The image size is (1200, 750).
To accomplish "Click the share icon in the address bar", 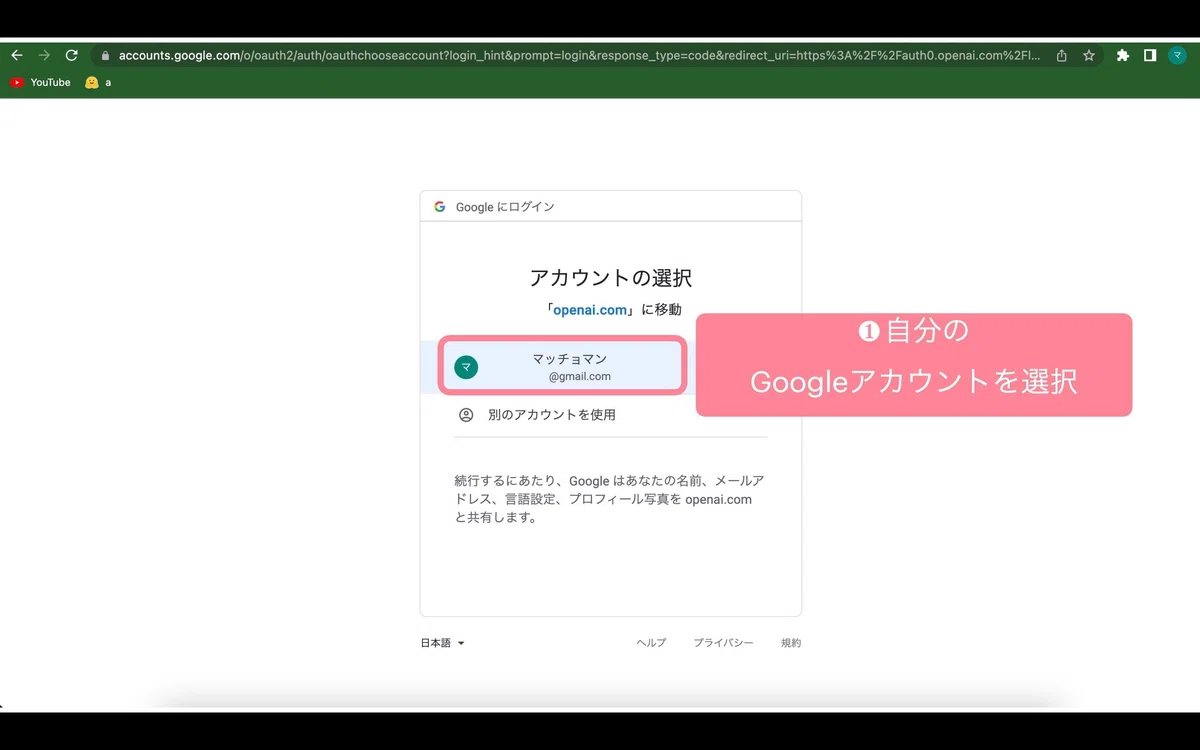I will click(x=1062, y=56).
